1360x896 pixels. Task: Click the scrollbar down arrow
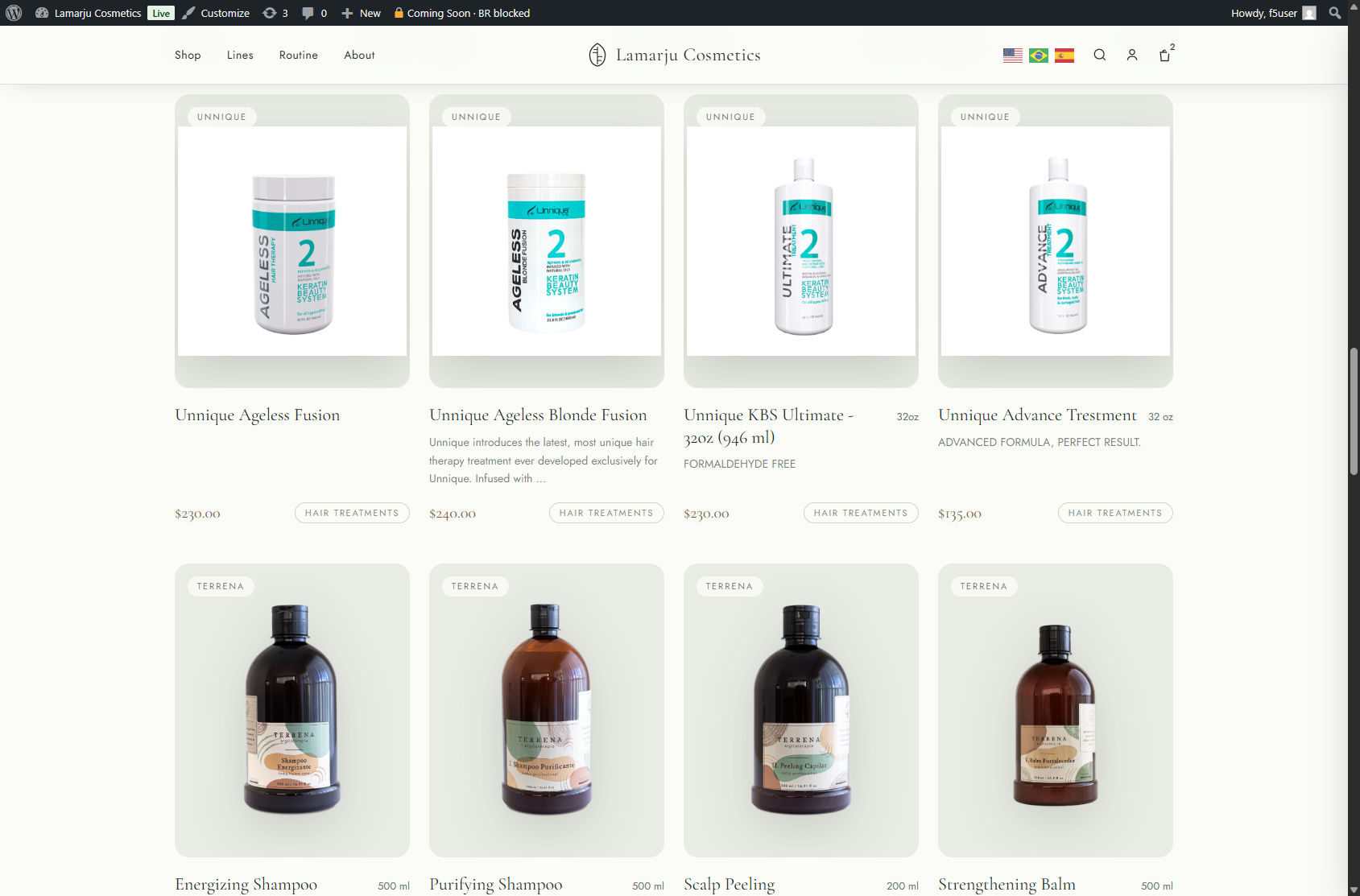(1354, 890)
